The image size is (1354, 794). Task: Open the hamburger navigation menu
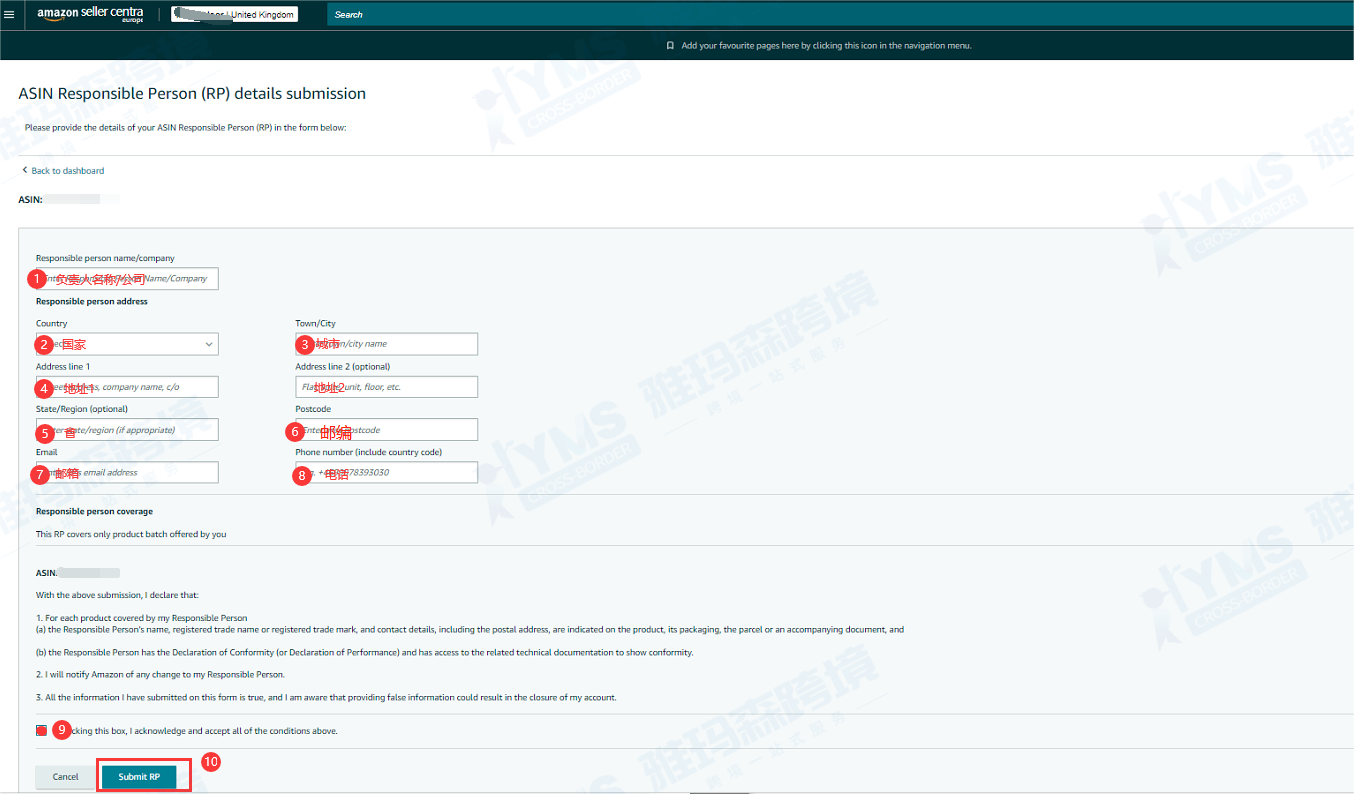pos(10,15)
